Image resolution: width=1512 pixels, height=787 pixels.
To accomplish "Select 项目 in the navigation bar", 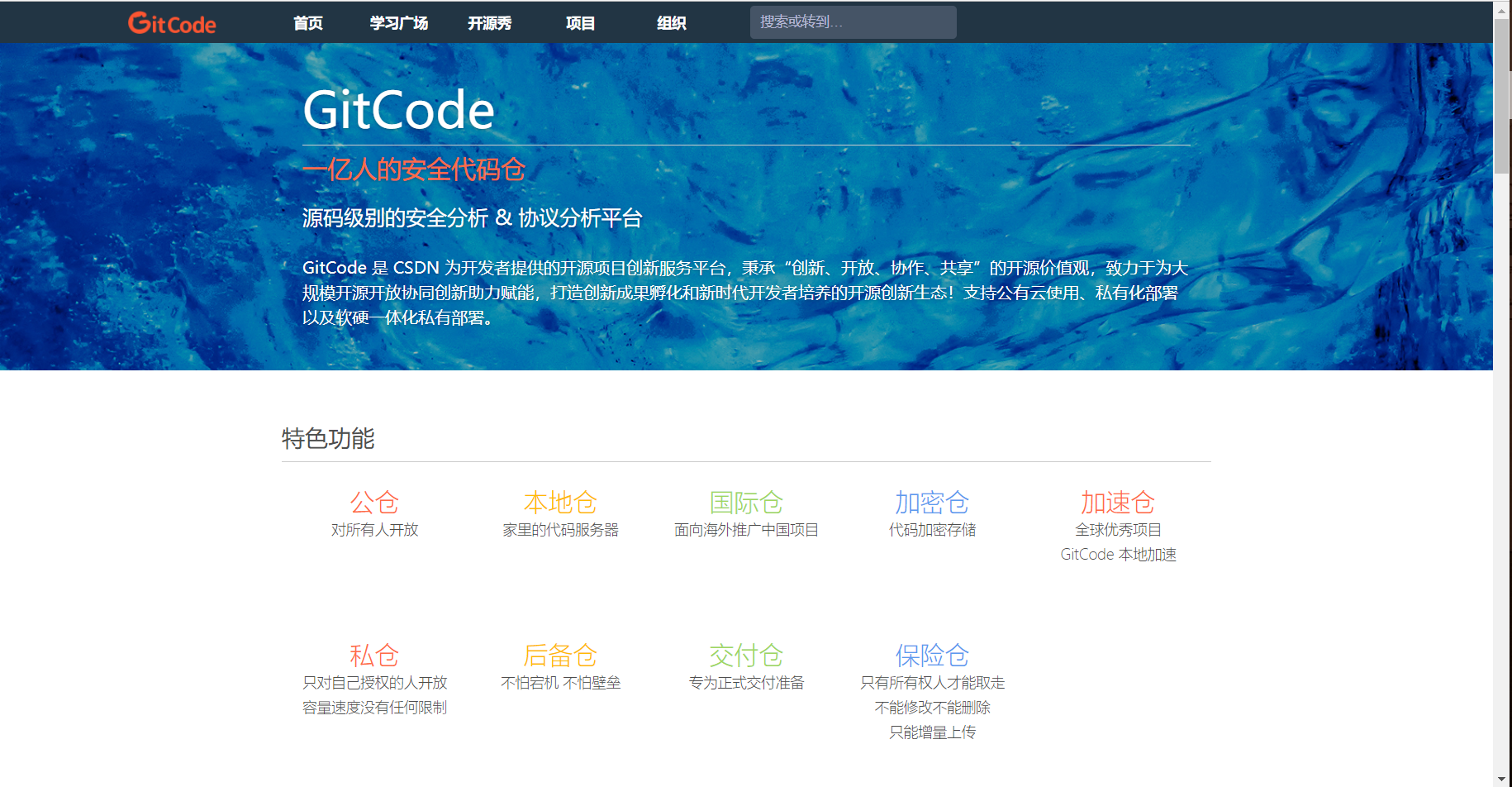I will [x=581, y=23].
